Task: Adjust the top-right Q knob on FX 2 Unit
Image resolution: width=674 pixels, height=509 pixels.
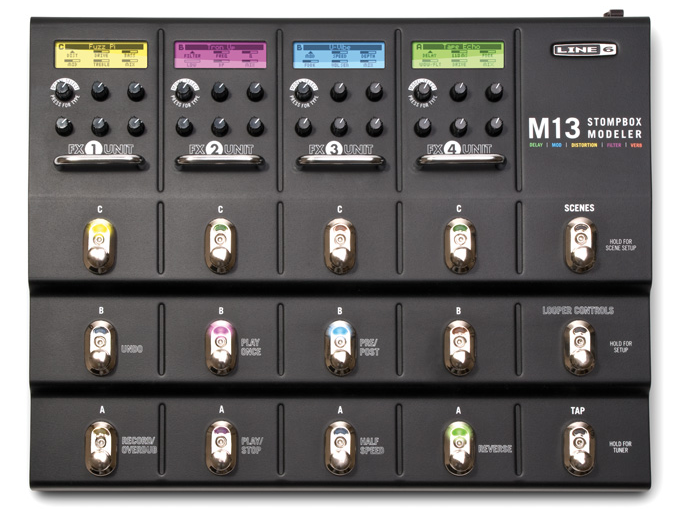Action: pyautogui.click(x=255, y=92)
